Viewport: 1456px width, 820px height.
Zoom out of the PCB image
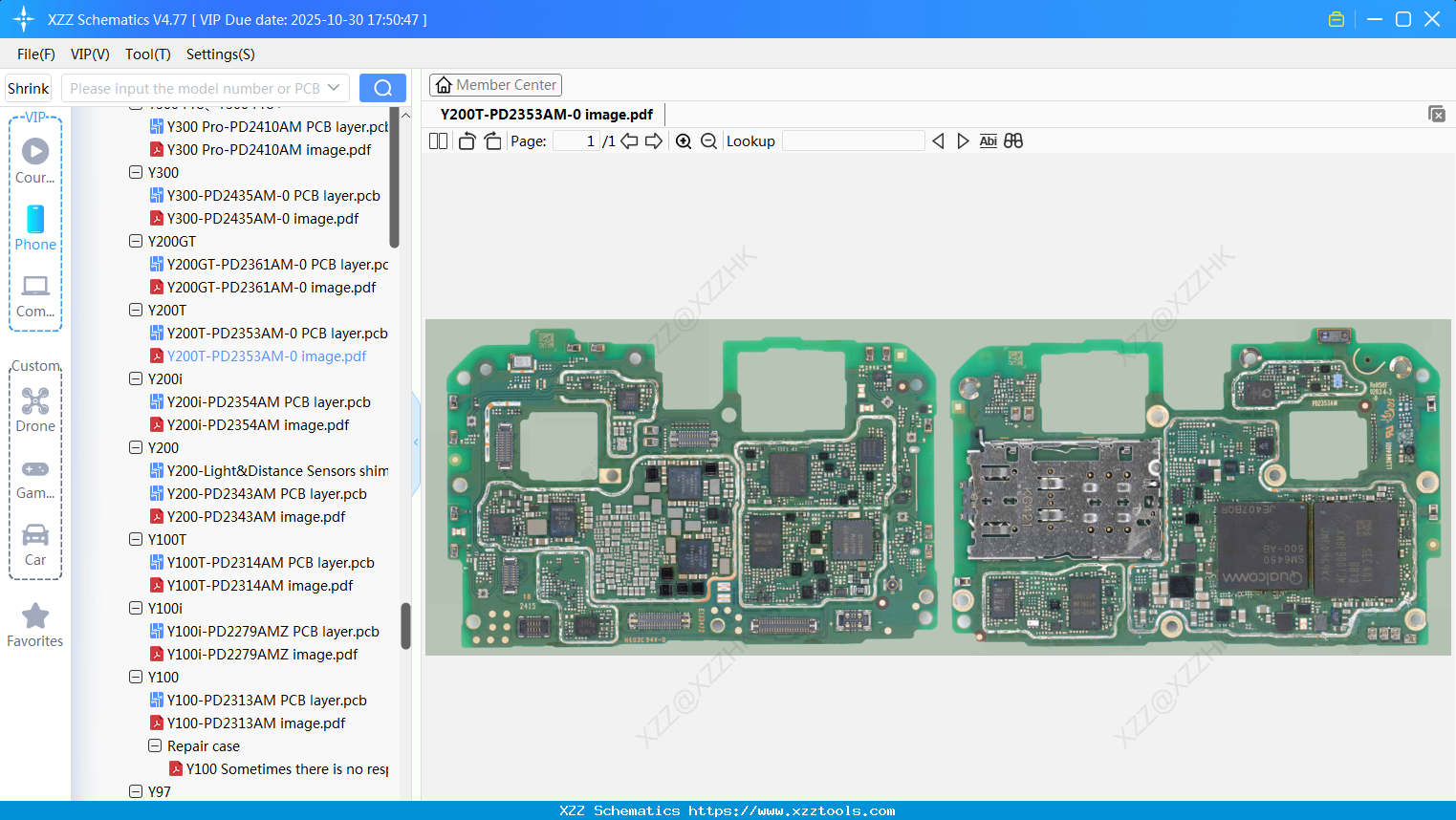(708, 140)
